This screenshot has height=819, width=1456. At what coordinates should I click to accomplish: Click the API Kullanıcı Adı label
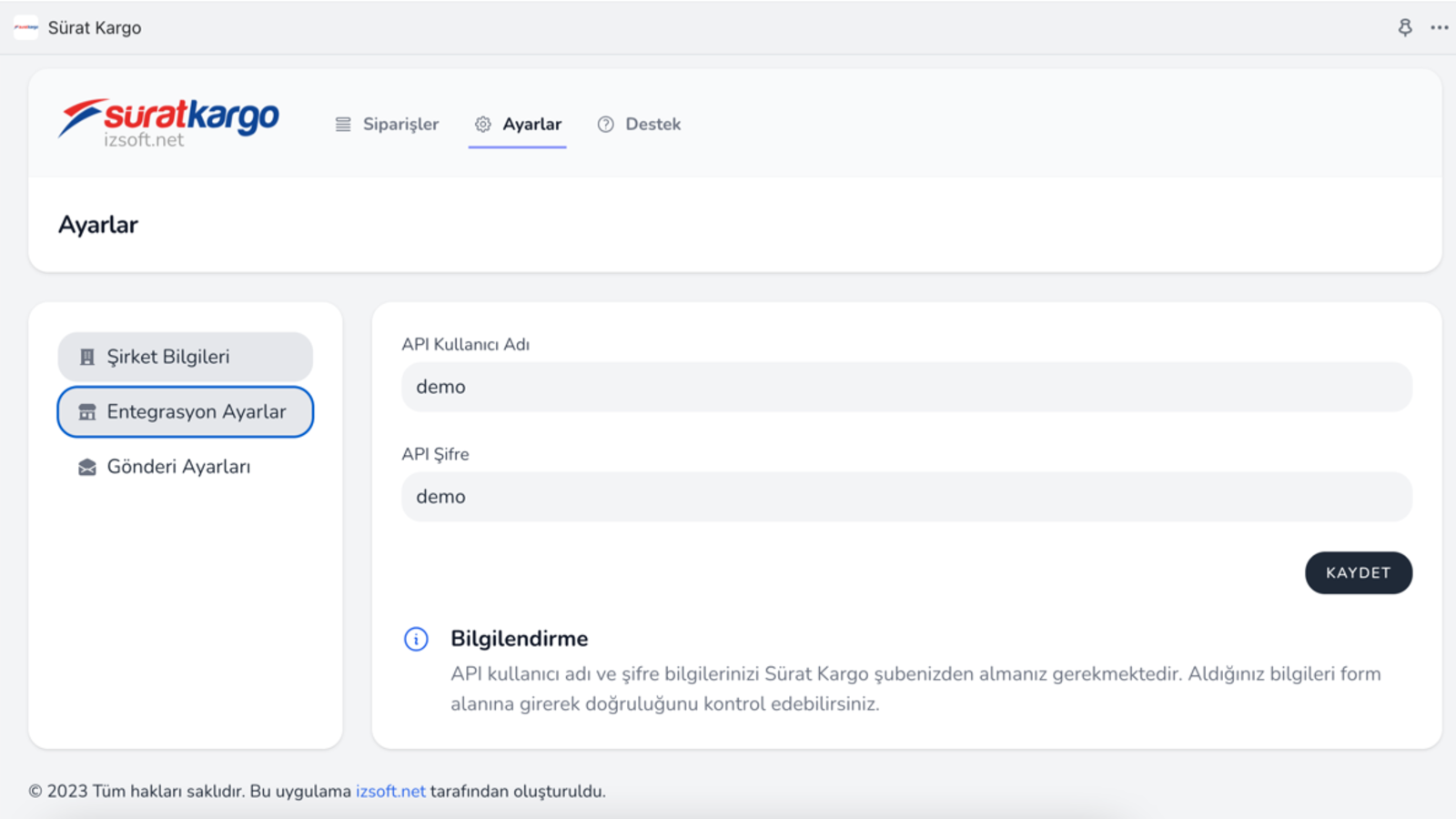click(466, 344)
